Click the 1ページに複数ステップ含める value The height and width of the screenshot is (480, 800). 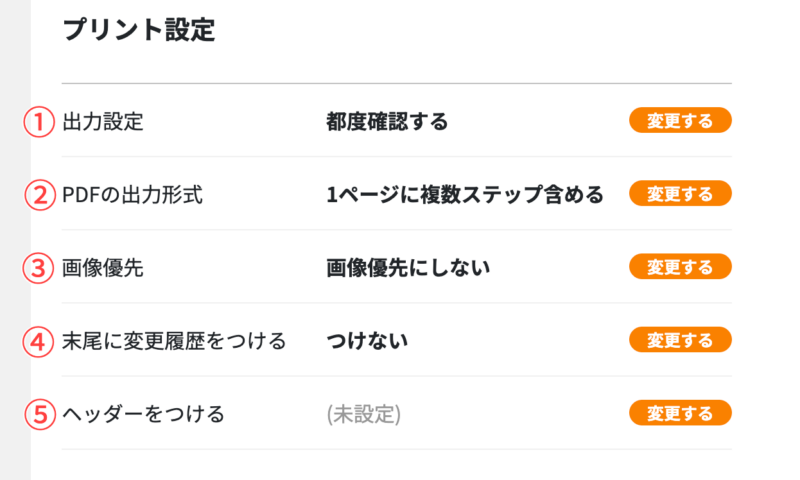465,195
